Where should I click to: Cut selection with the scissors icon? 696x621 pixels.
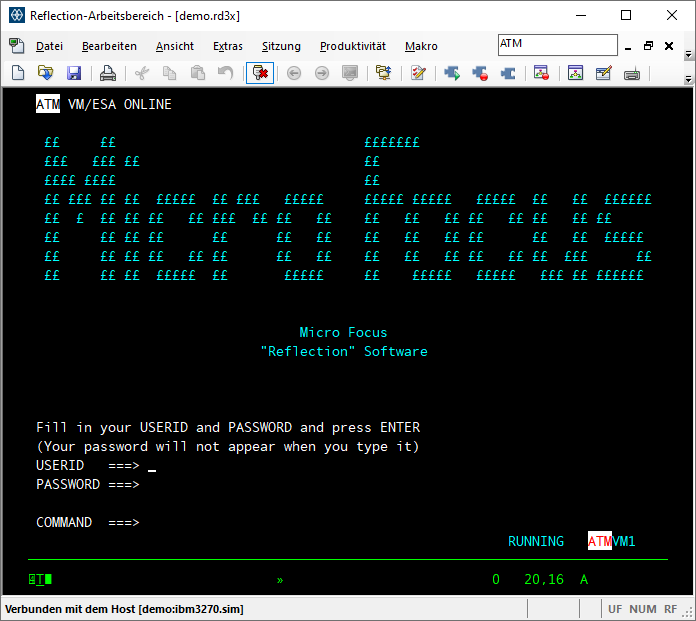click(x=142, y=73)
